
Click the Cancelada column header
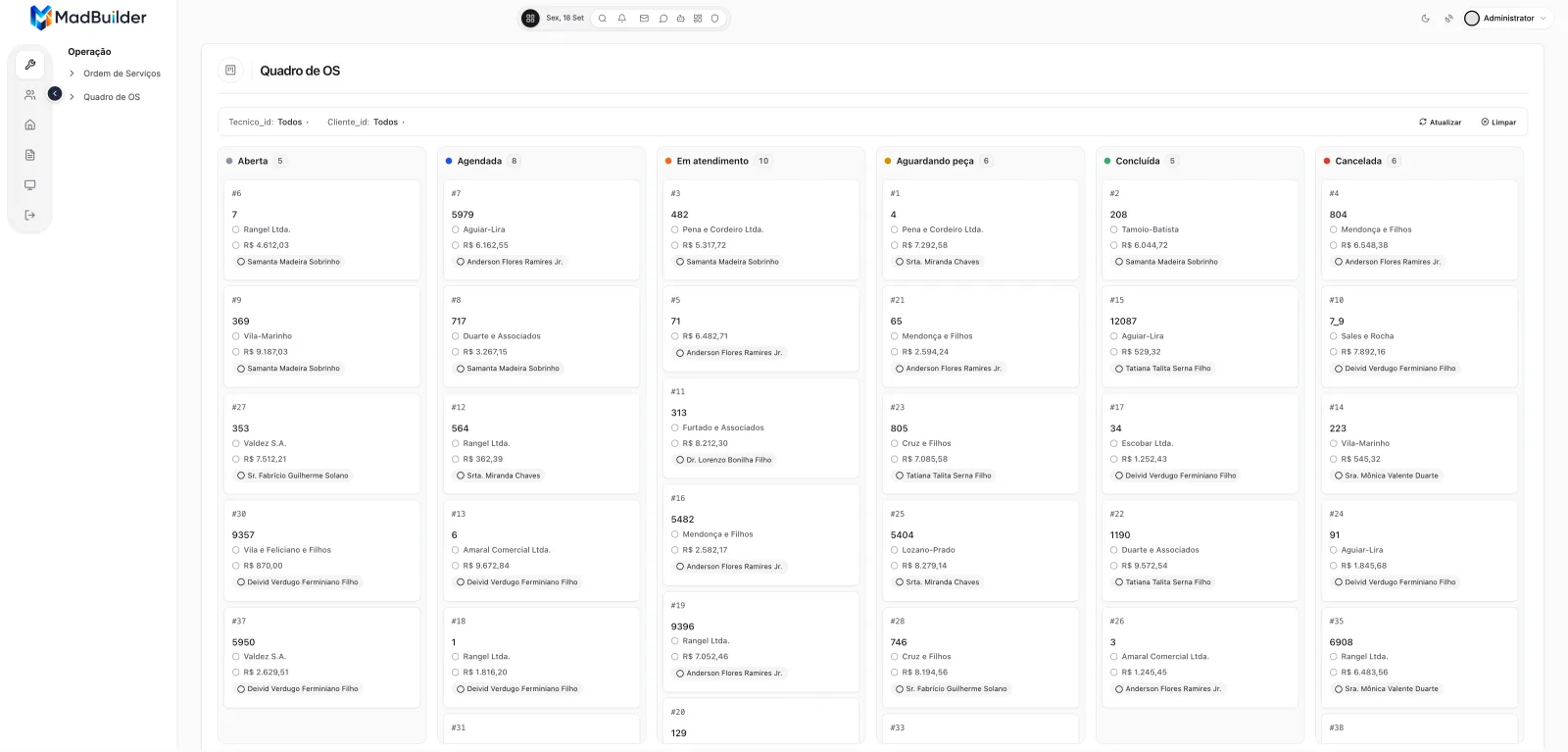1358,161
